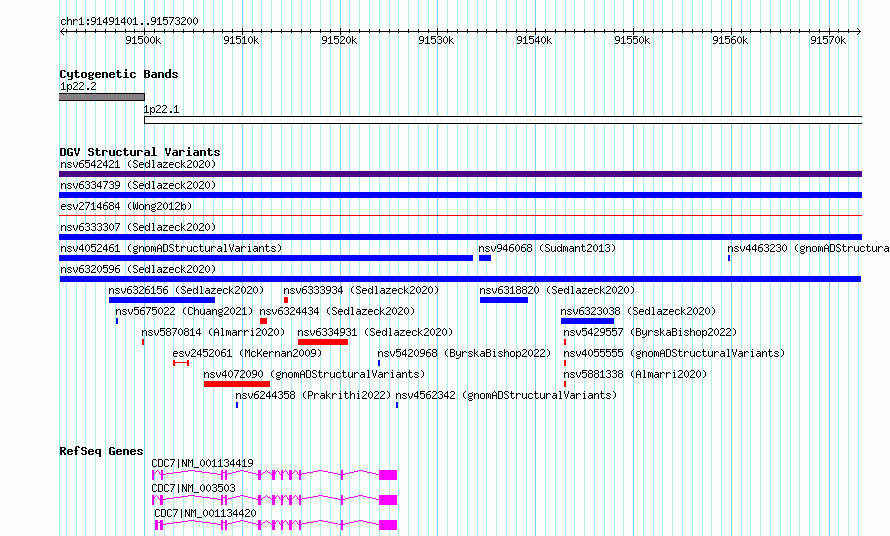This screenshot has height=536, width=890.
Task: Click the nsv6244358 (Prakrithi2022) label
Action: 313,395
